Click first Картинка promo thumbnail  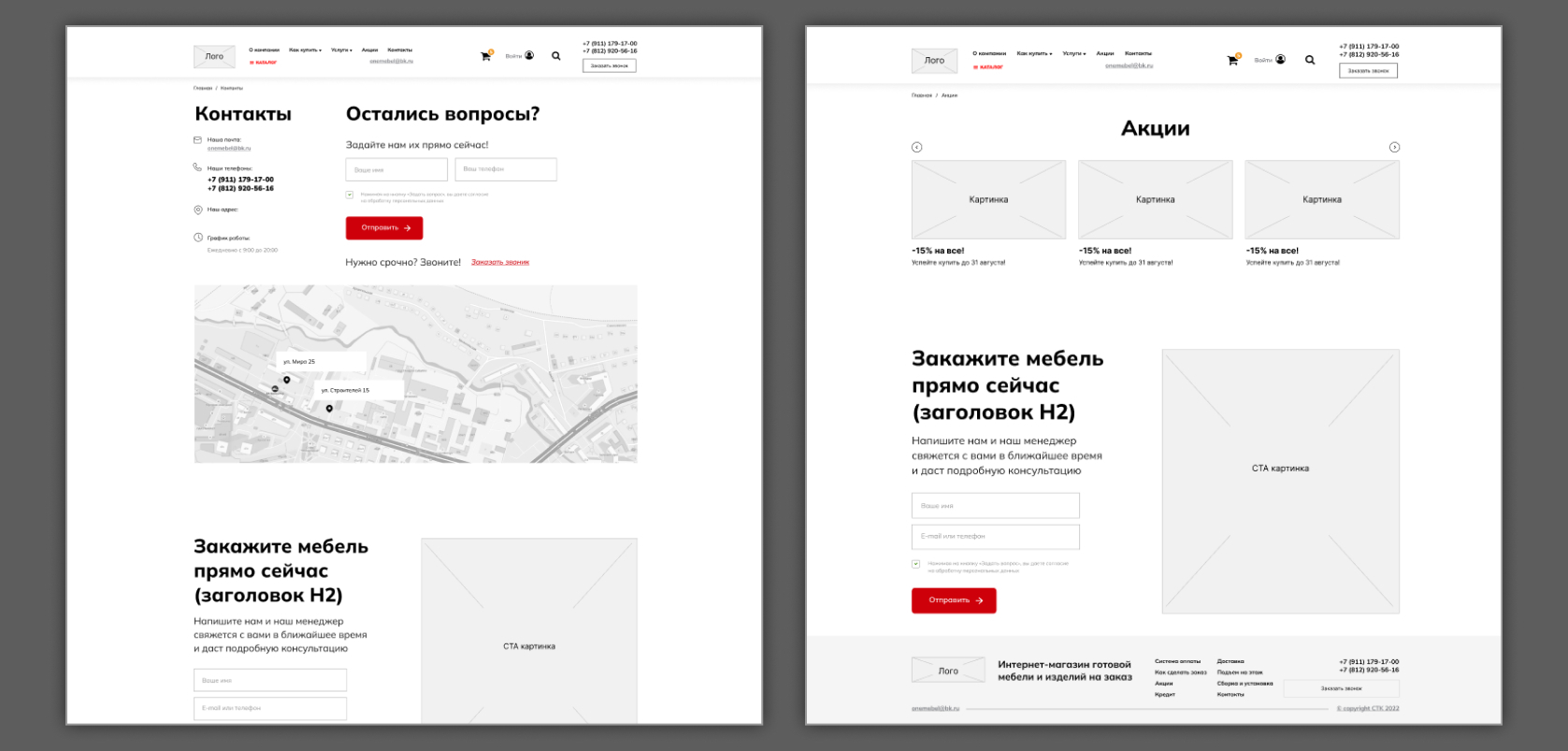click(988, 199)
